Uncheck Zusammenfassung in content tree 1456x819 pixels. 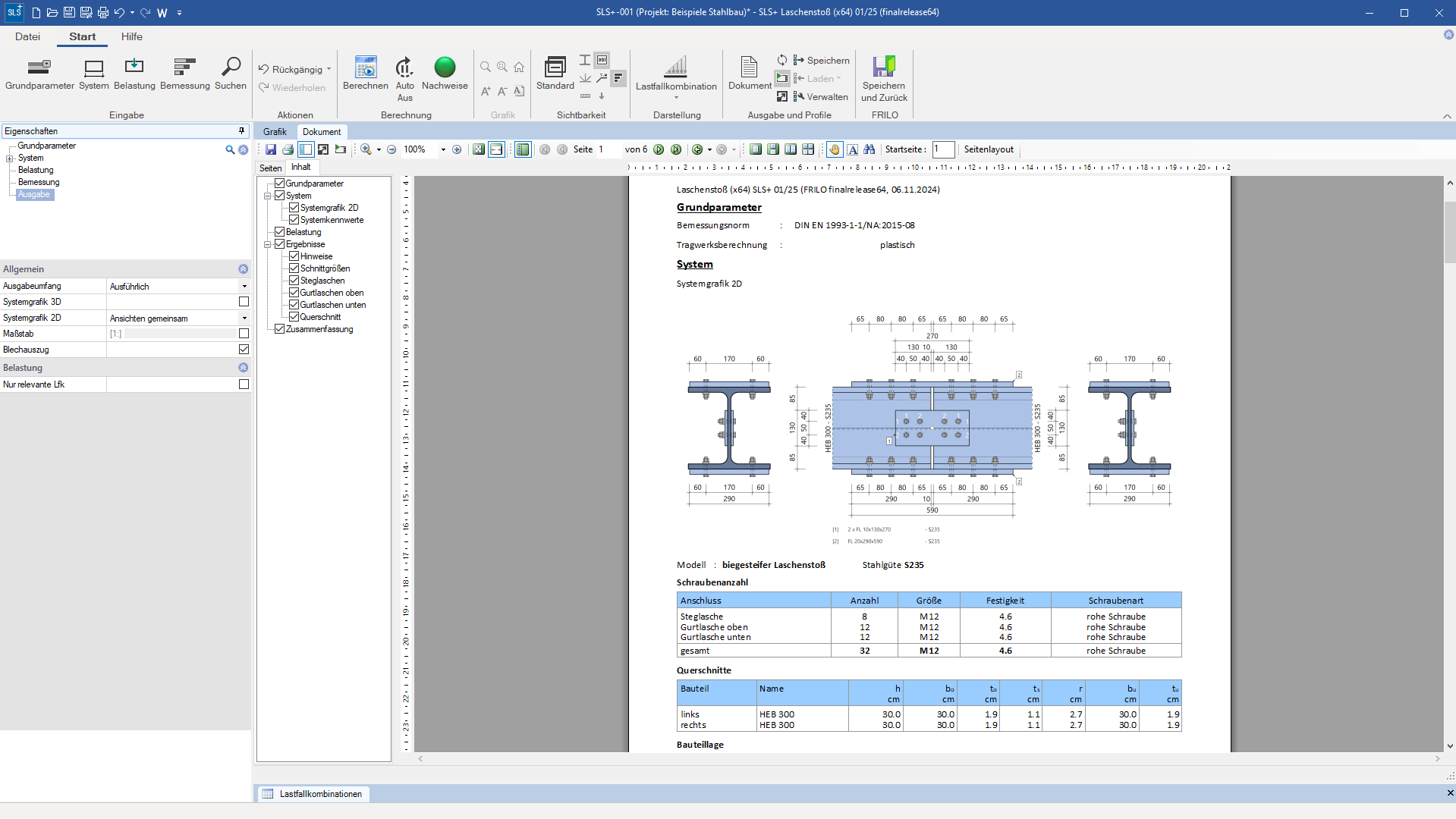(x=280, y=329)
